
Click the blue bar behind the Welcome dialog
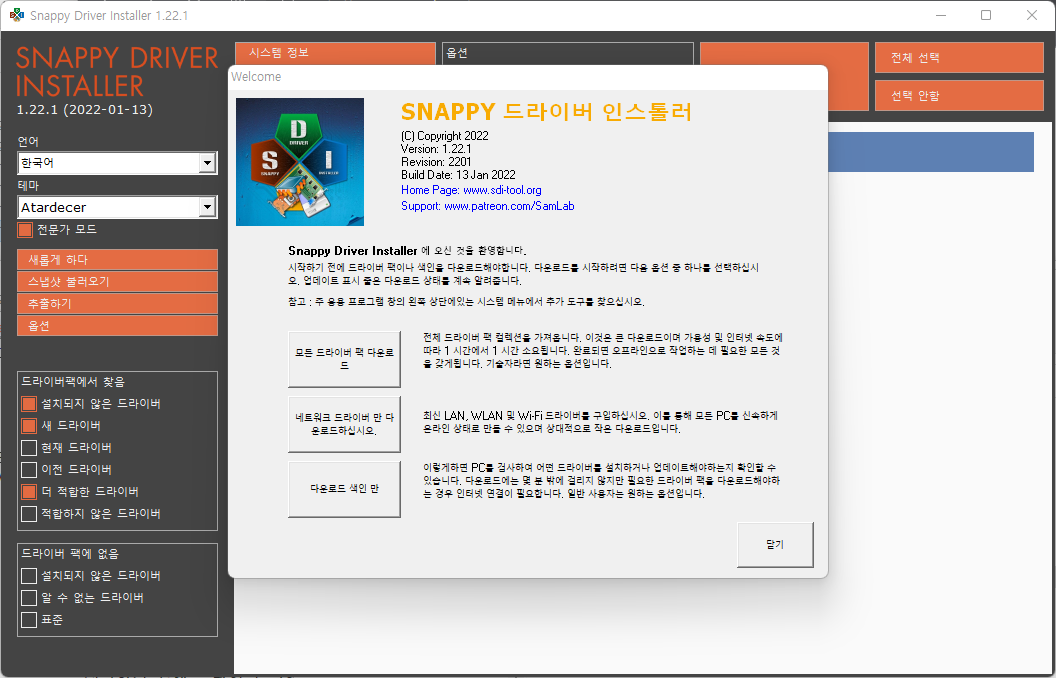[931, 151]
